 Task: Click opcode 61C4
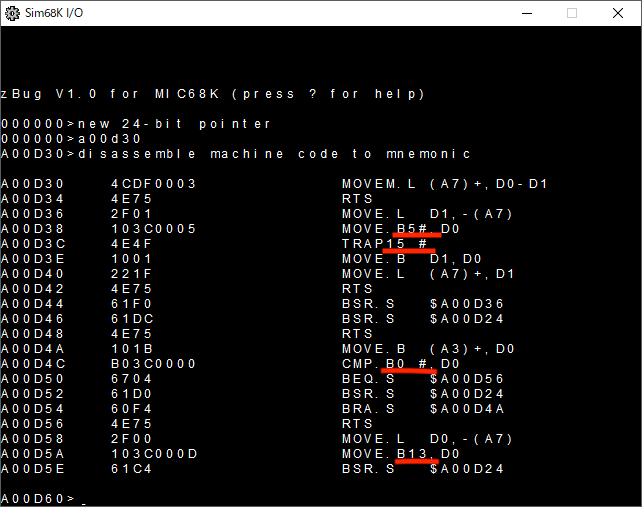pos(131,469)
